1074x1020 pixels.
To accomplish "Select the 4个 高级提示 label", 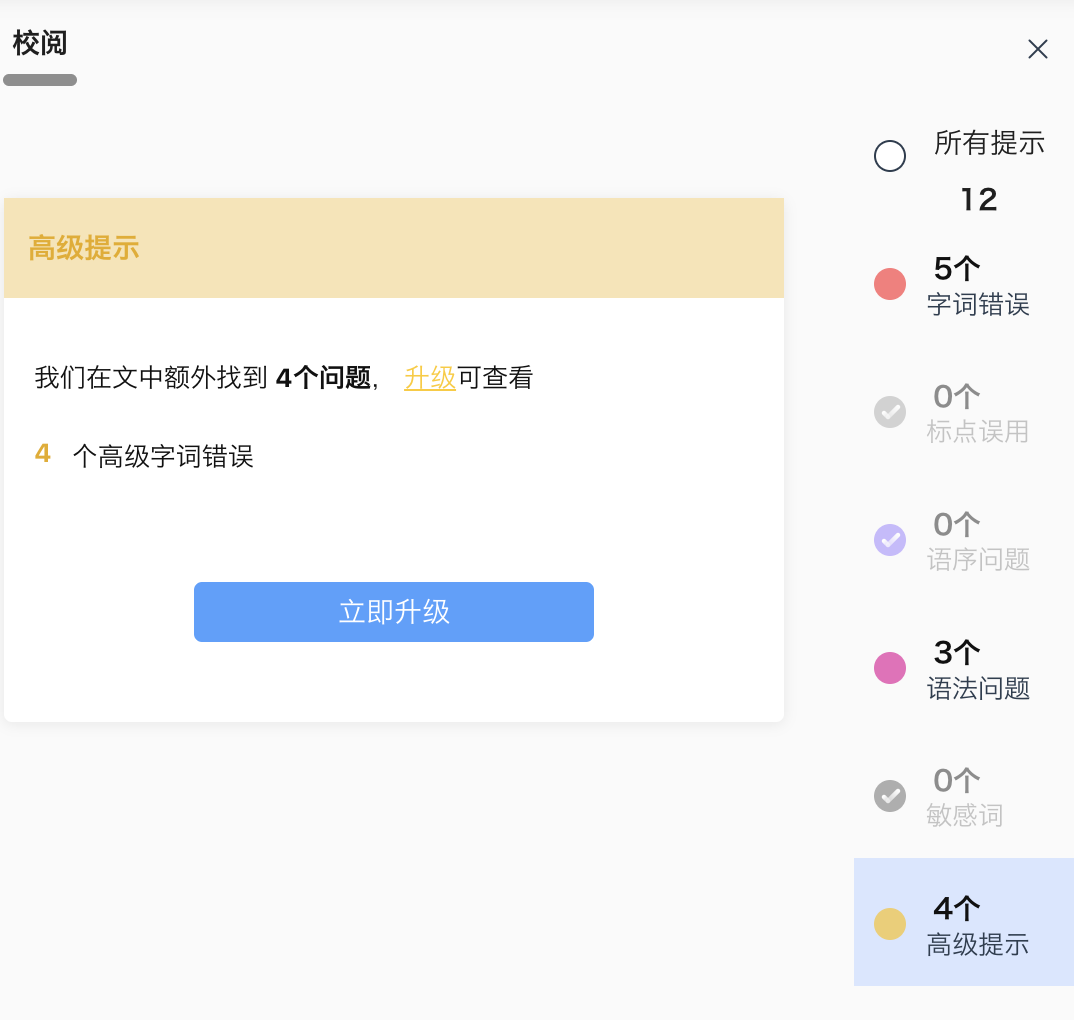I will pos(977,926).
